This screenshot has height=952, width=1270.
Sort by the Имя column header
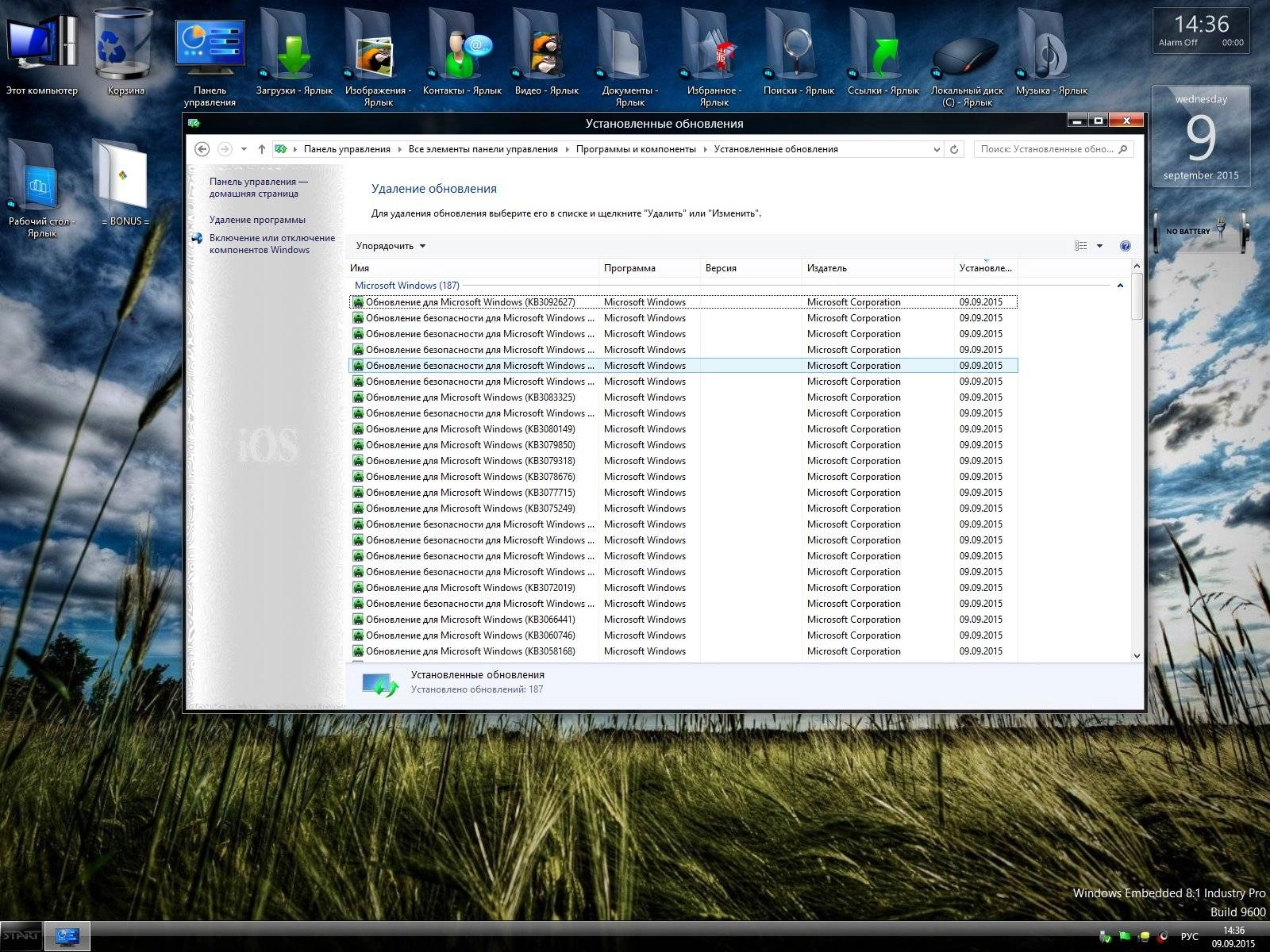(473, 268)
